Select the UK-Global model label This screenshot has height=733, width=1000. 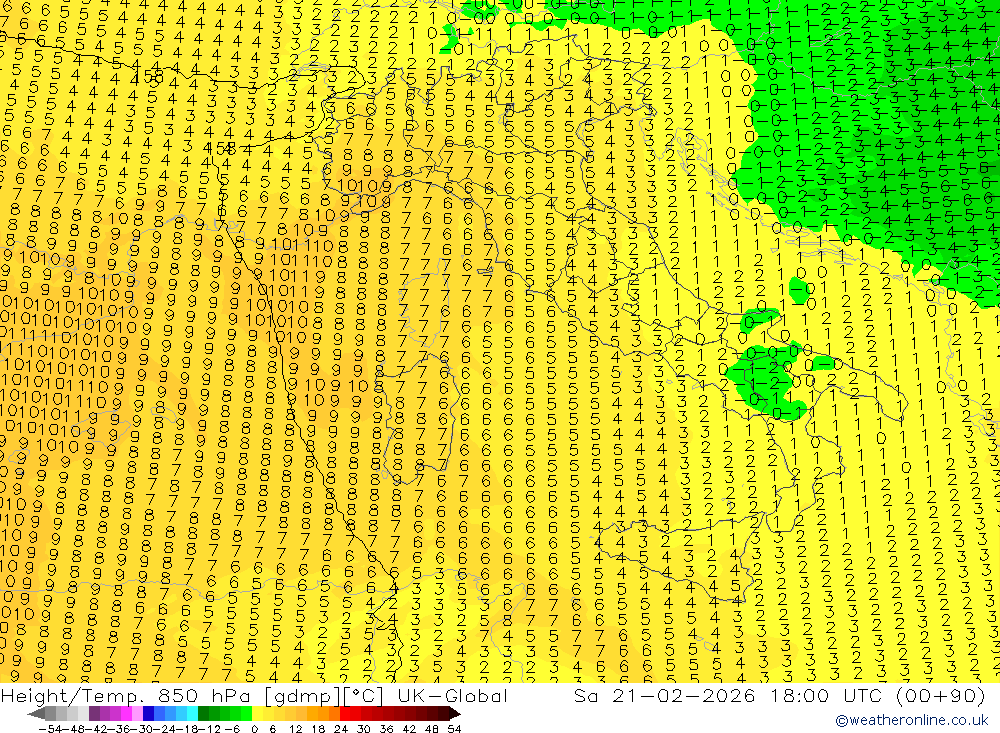coord(452,695)
